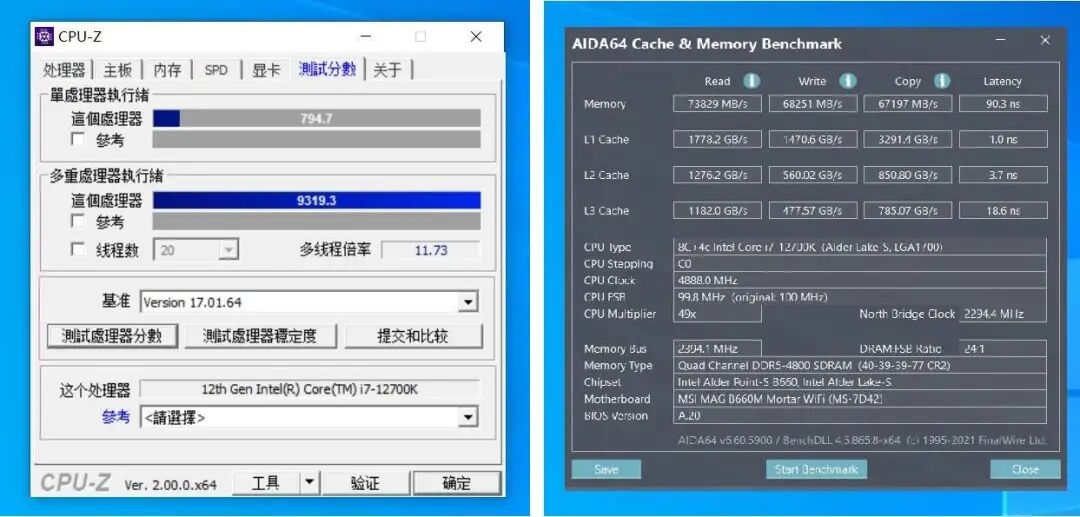Click Memory Write value 68251 MB/s

pos(813,104)
